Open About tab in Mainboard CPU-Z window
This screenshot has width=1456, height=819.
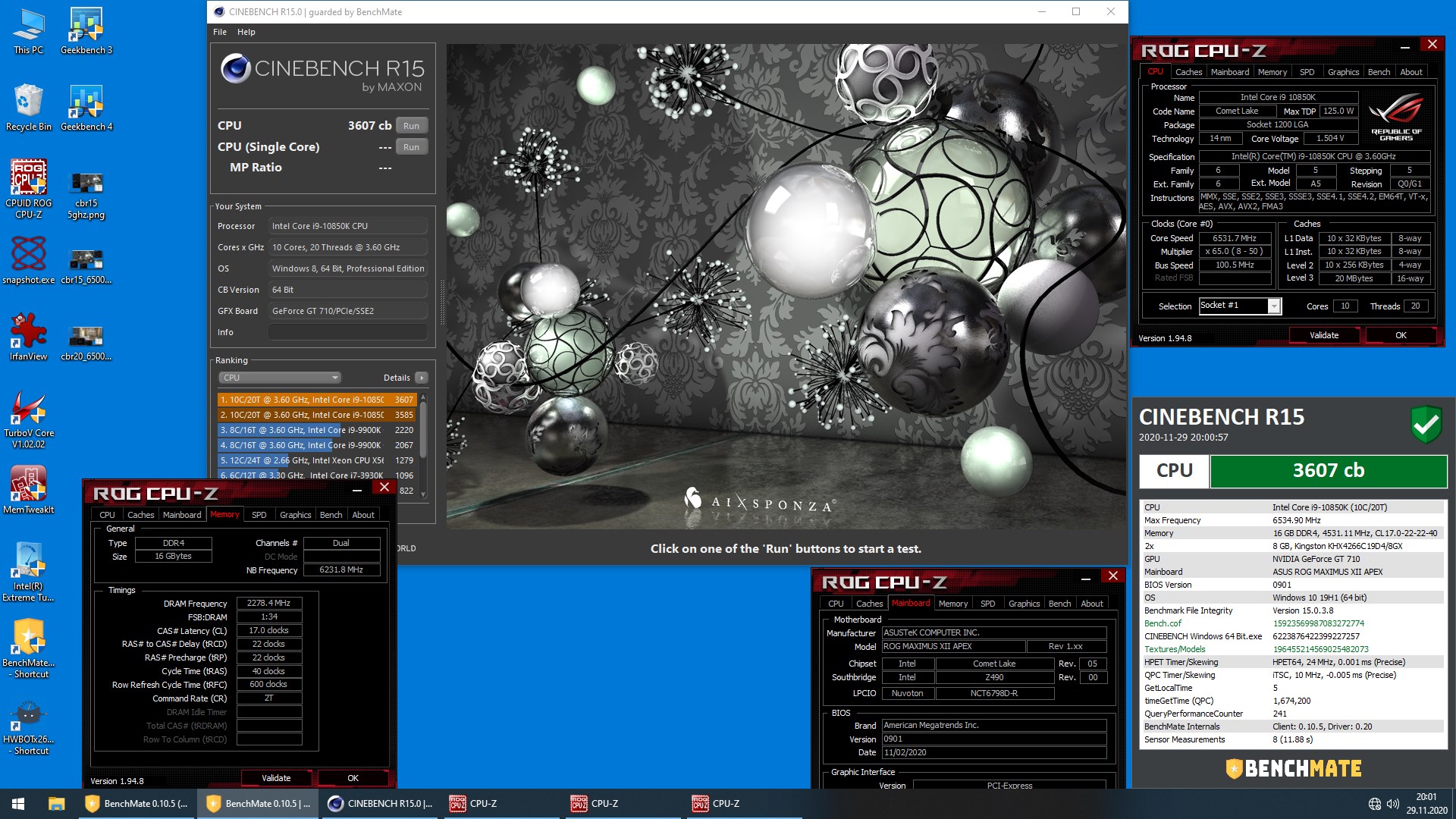(x=1091, y=604)
